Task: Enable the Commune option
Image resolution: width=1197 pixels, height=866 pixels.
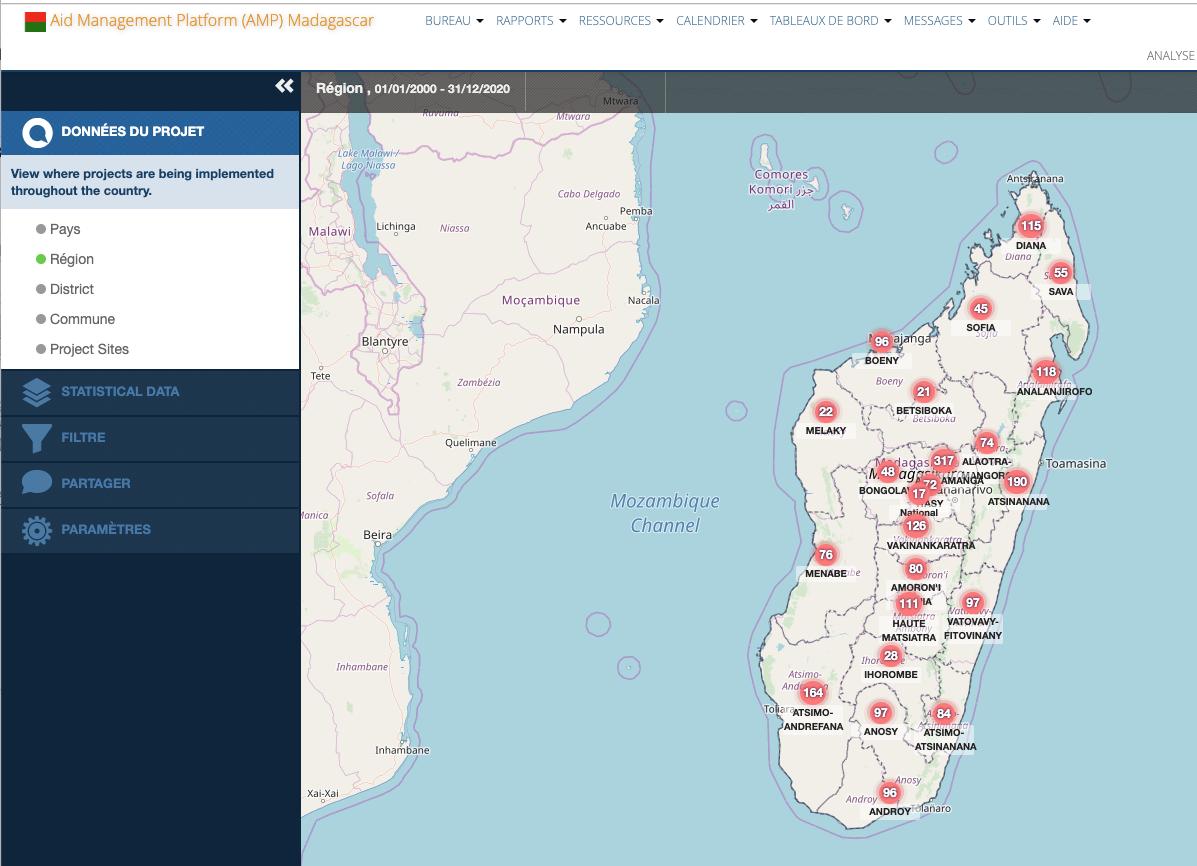Action: (41, 319)
